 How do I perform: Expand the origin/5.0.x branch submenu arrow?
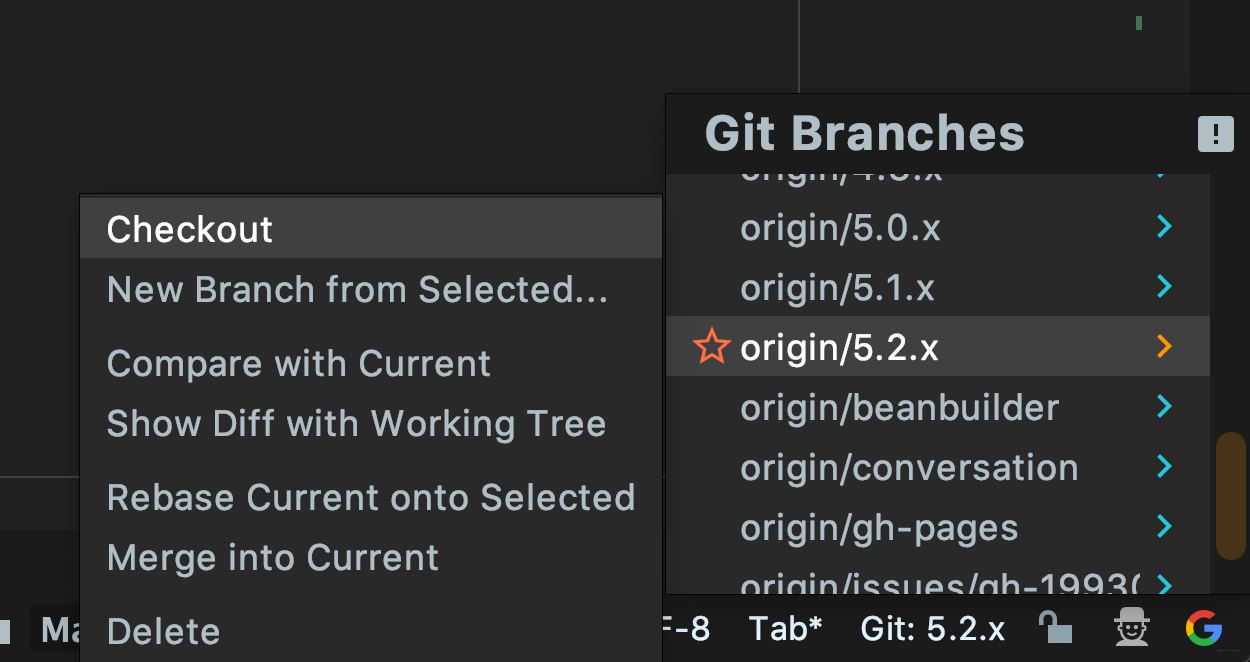click(1163, 227)
